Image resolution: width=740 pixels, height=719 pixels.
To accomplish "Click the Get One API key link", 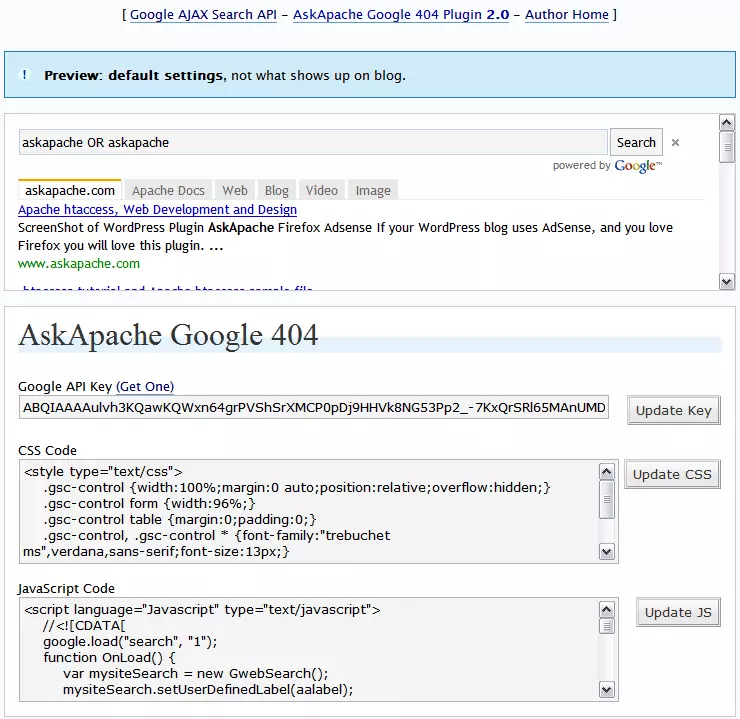I will click(x=145, y=387).
